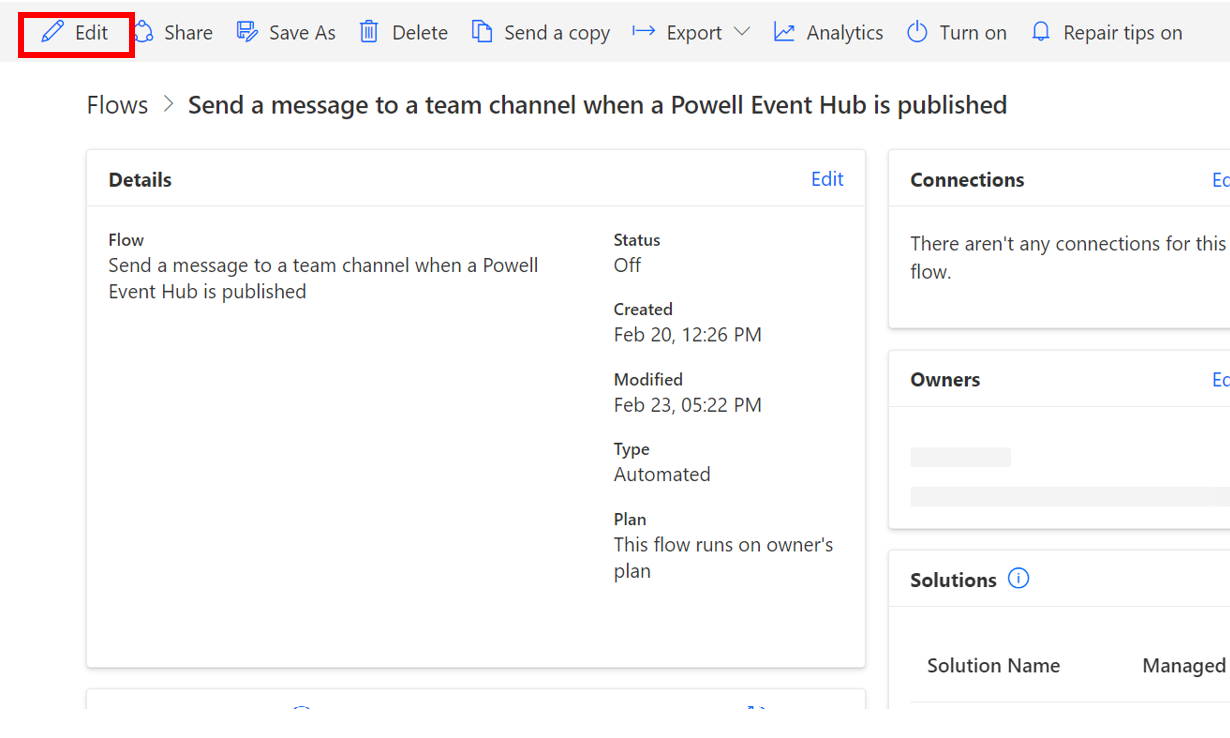This screenshot has width=1230, height=738.
Task: Click the Send a copy icon
Action: (482, 32)
